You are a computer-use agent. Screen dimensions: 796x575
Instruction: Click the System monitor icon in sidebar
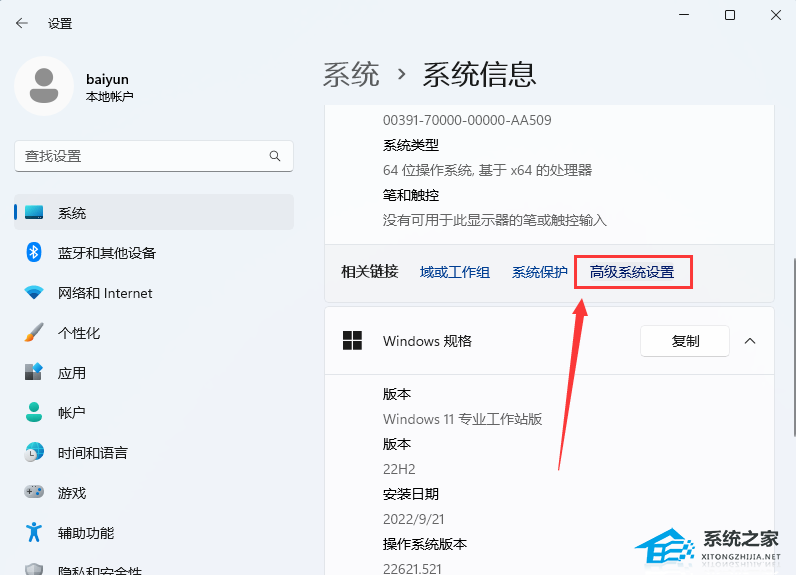[34, 213]
